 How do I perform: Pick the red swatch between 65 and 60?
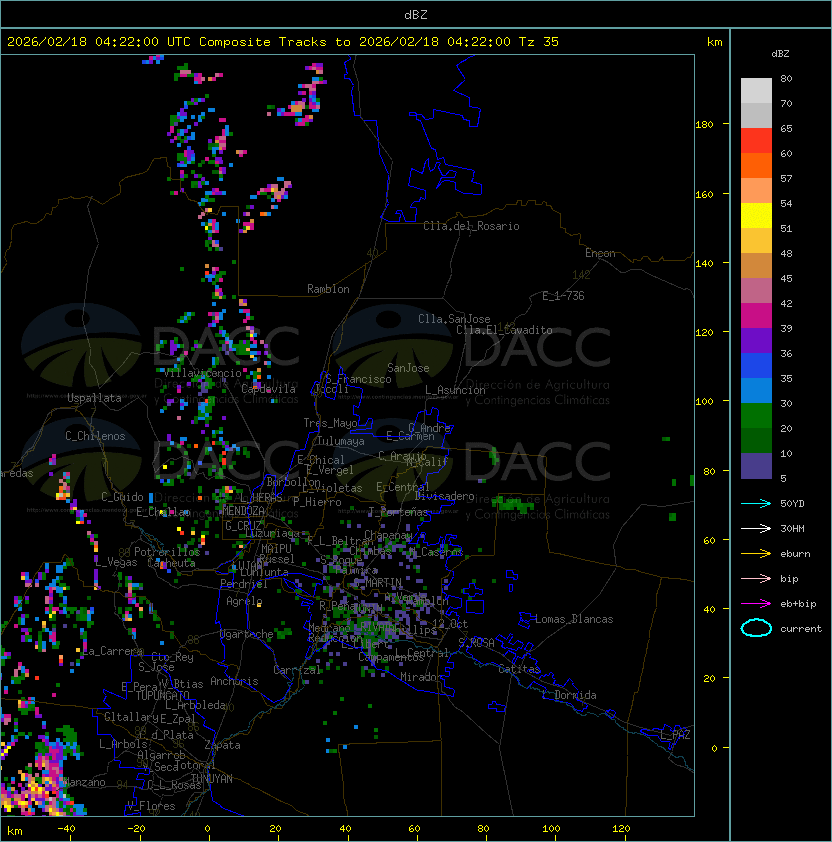click(x=756, y=141)
